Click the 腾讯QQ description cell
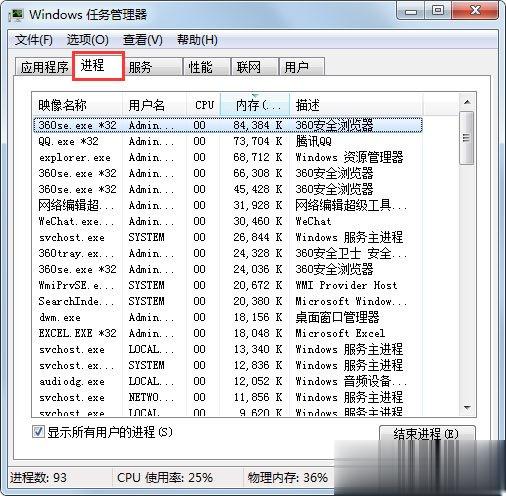The image size is (506, 496). pyautogui.click(x=313, y=141)
